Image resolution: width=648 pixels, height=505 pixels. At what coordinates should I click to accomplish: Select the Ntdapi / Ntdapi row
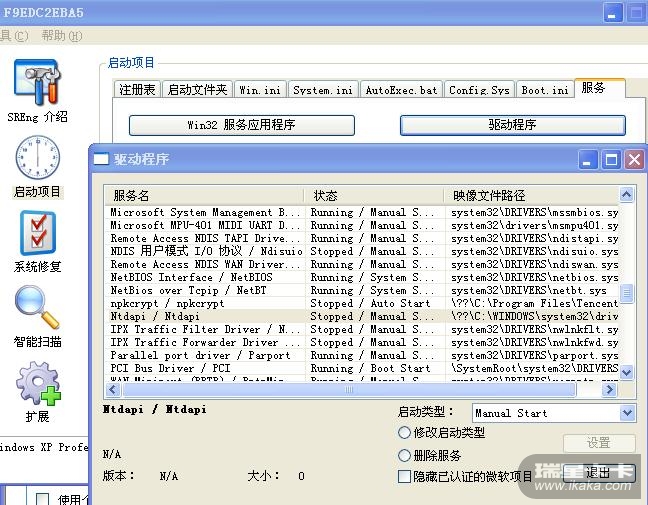coord(362,317)
